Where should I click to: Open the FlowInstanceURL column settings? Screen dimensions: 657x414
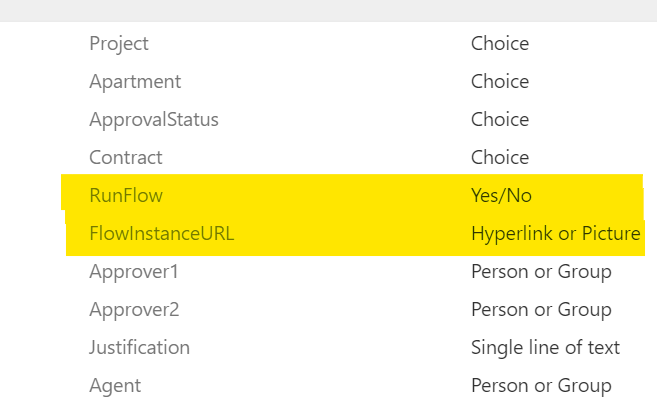point(161,234)
